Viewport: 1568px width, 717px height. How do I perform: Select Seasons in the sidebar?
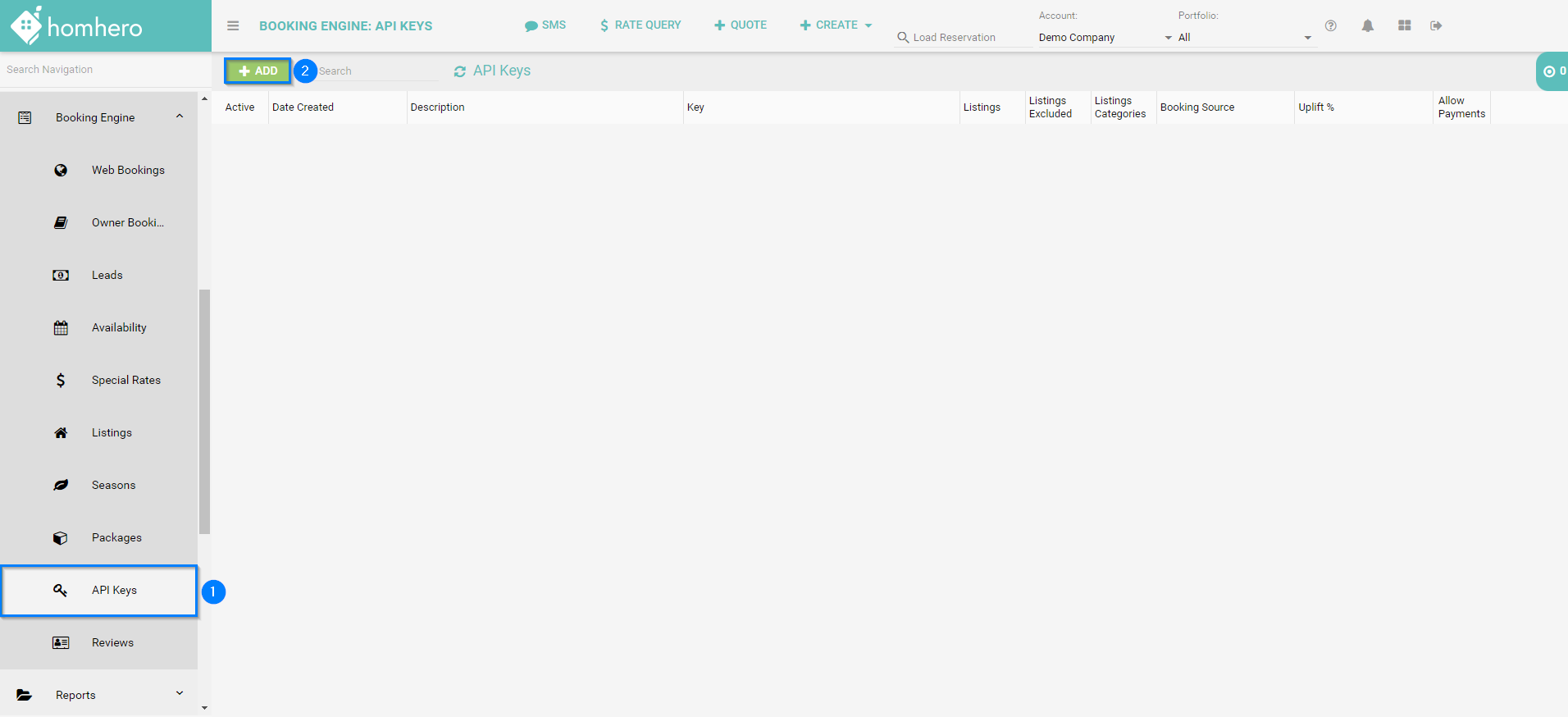tap(113, 486)
